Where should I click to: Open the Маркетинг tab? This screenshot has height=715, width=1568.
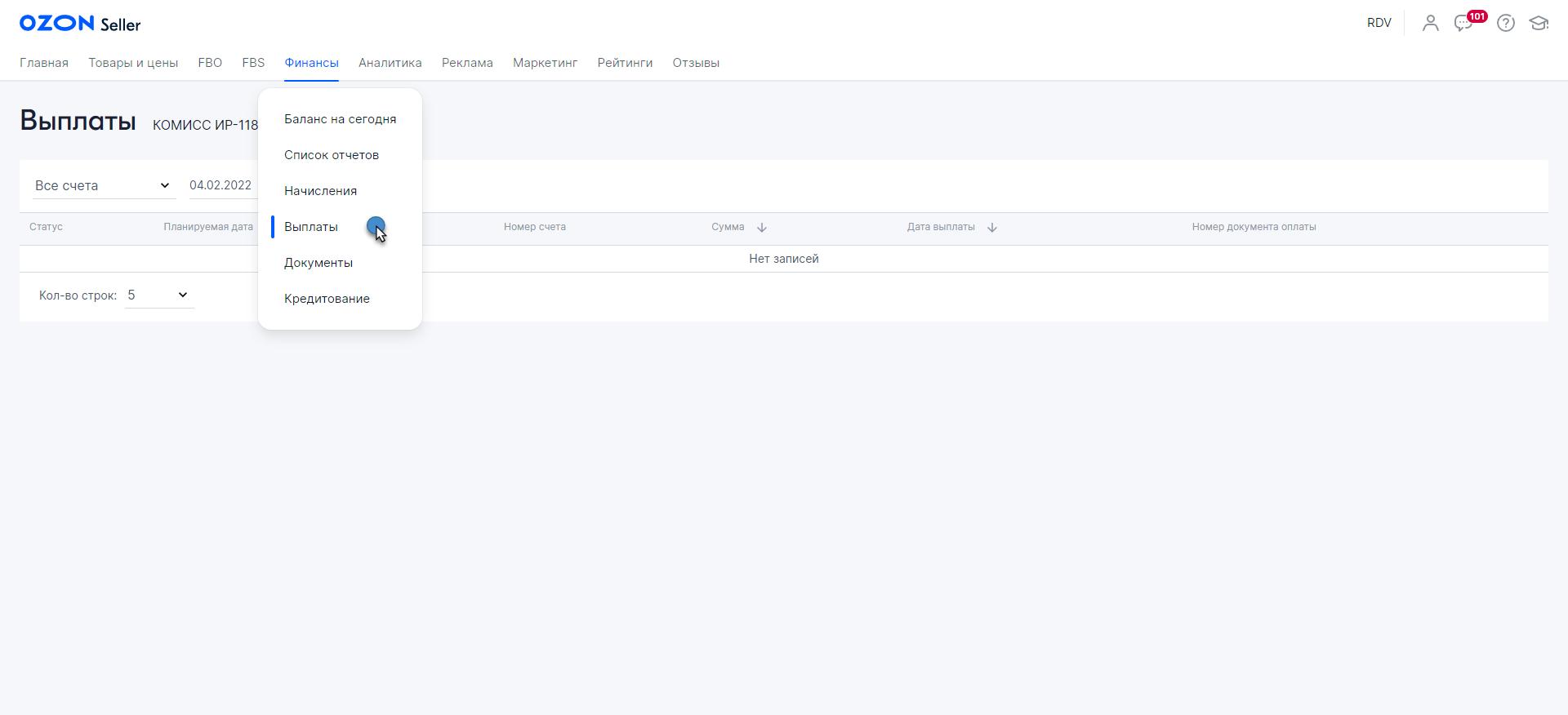pos(545,63)
